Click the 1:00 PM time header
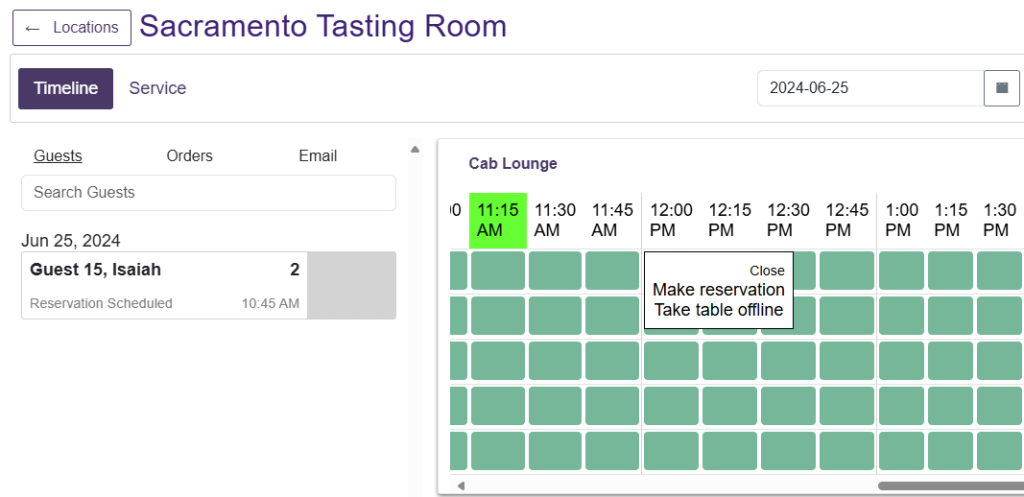 (902, 220)
